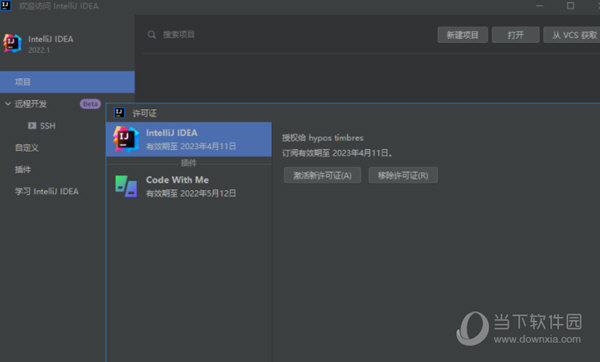Click the '授权给 hypos timbres' text
Viewport: 600px width, 362px height.
click(x=323, y=138)
